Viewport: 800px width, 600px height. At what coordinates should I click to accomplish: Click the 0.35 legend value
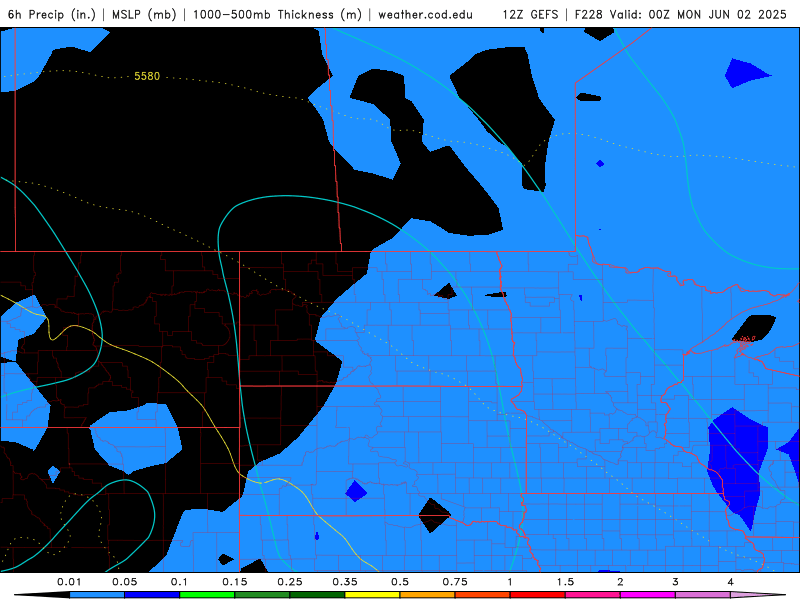[x=345, y=582]
